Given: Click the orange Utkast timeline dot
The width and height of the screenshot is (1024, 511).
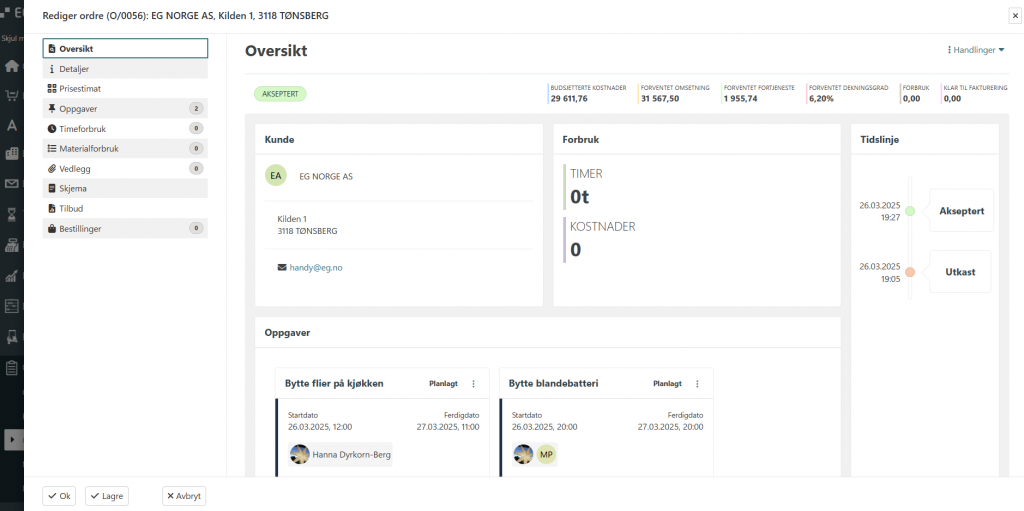Looking at the screenshot, I should (x=910, y=272).
